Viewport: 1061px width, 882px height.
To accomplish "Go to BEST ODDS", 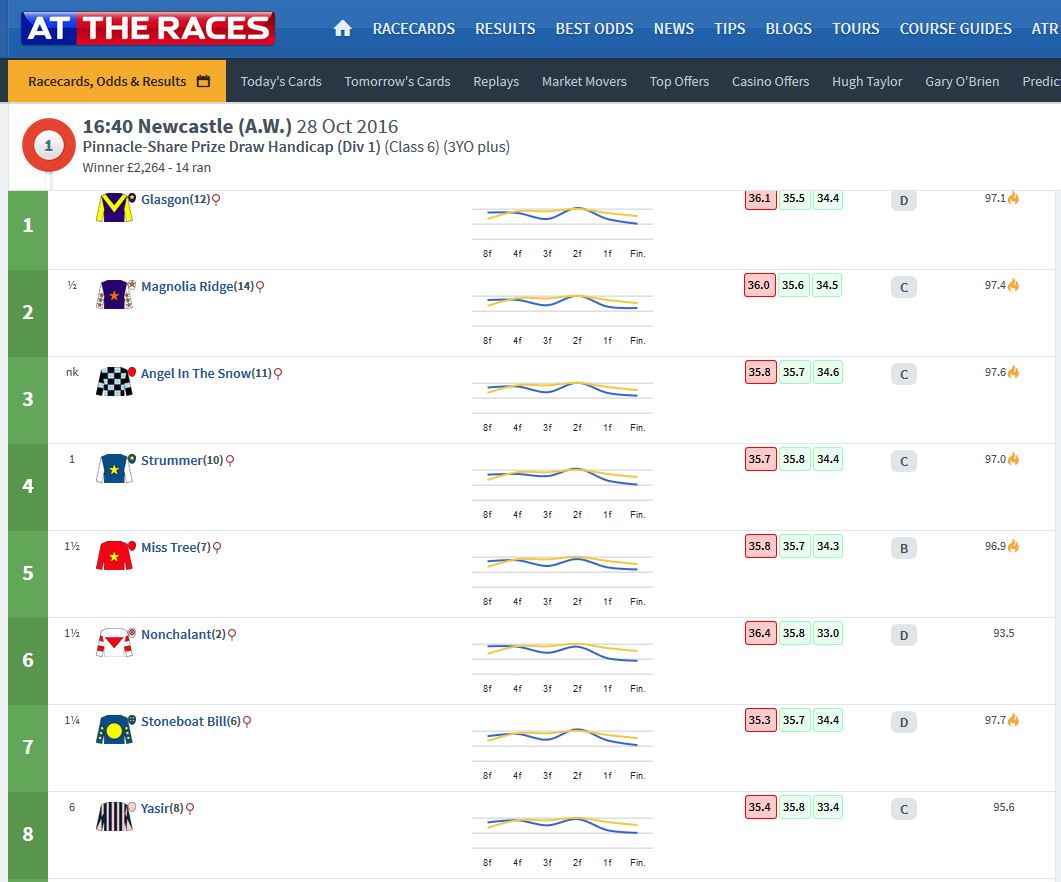I will [594, 28].
